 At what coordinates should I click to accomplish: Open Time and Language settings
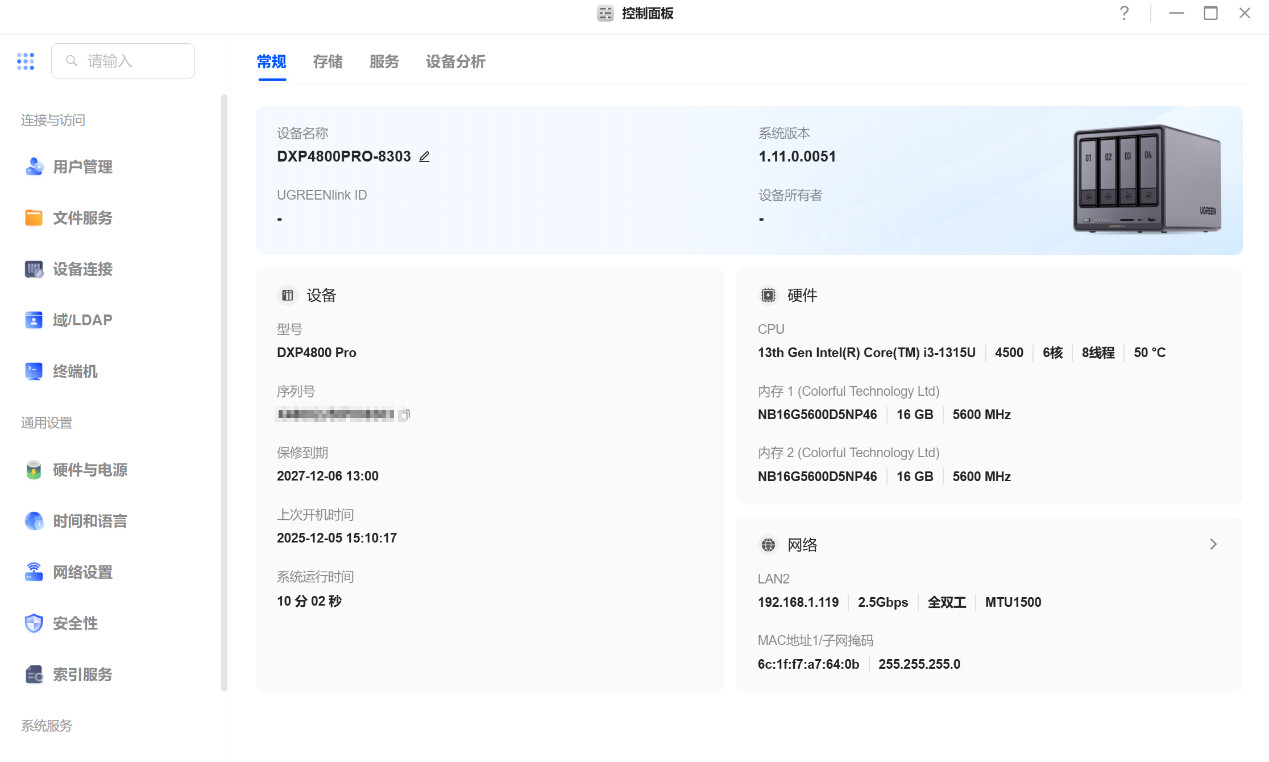click(x=89, y=521)
